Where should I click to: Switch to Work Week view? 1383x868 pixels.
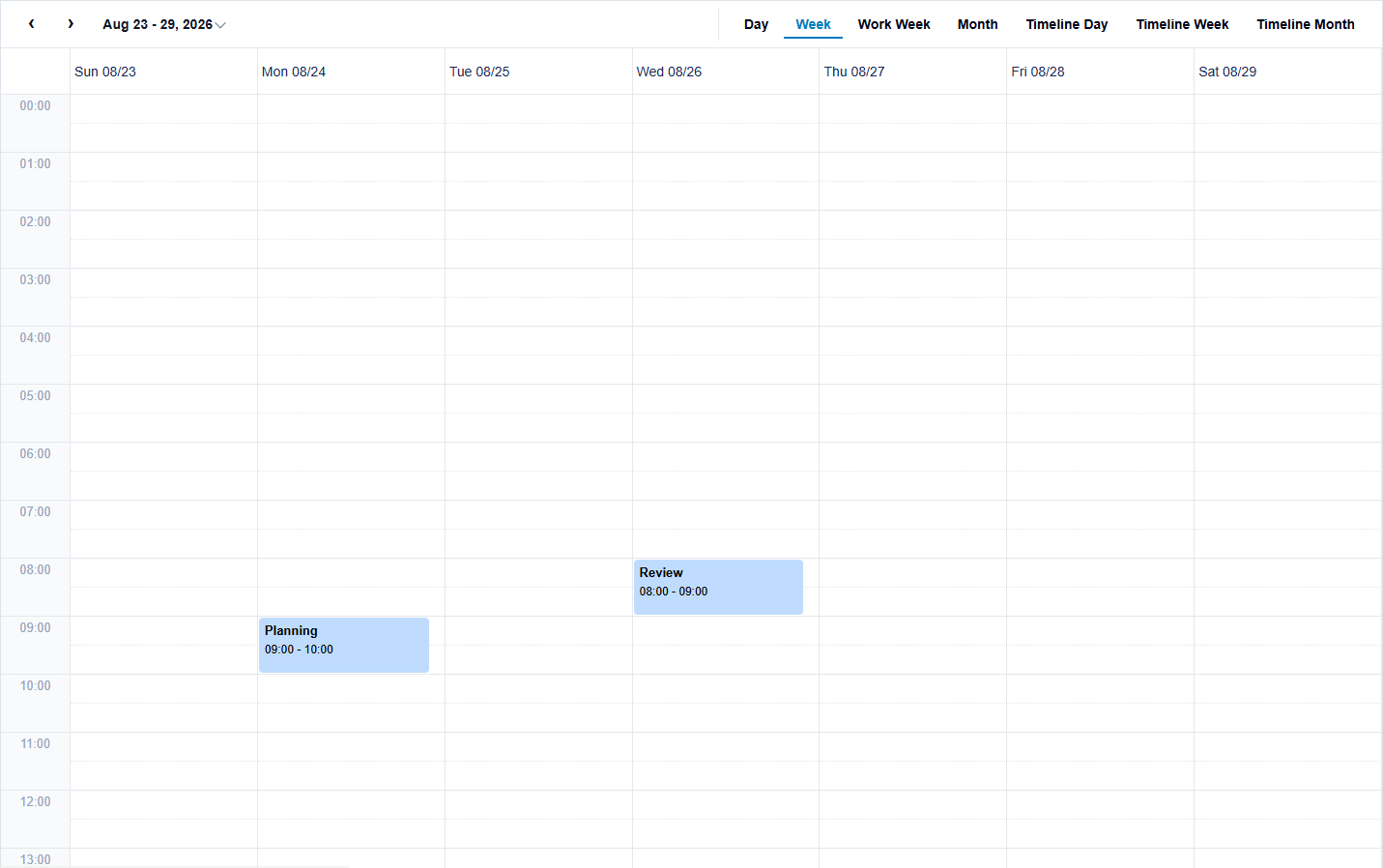(894, 24)
